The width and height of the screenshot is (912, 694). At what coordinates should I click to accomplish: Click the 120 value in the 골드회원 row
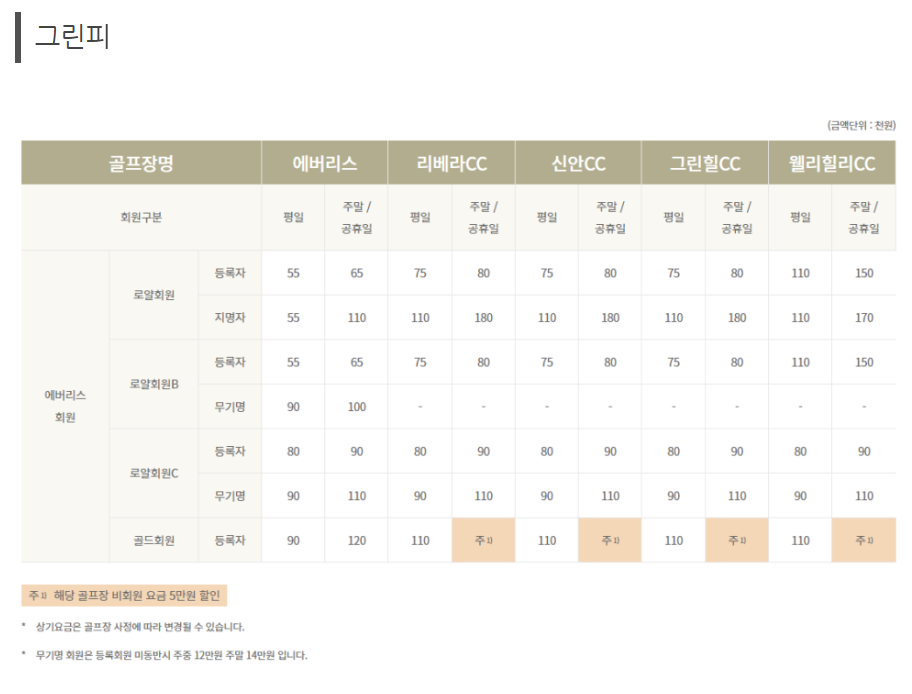click(357, 540)
